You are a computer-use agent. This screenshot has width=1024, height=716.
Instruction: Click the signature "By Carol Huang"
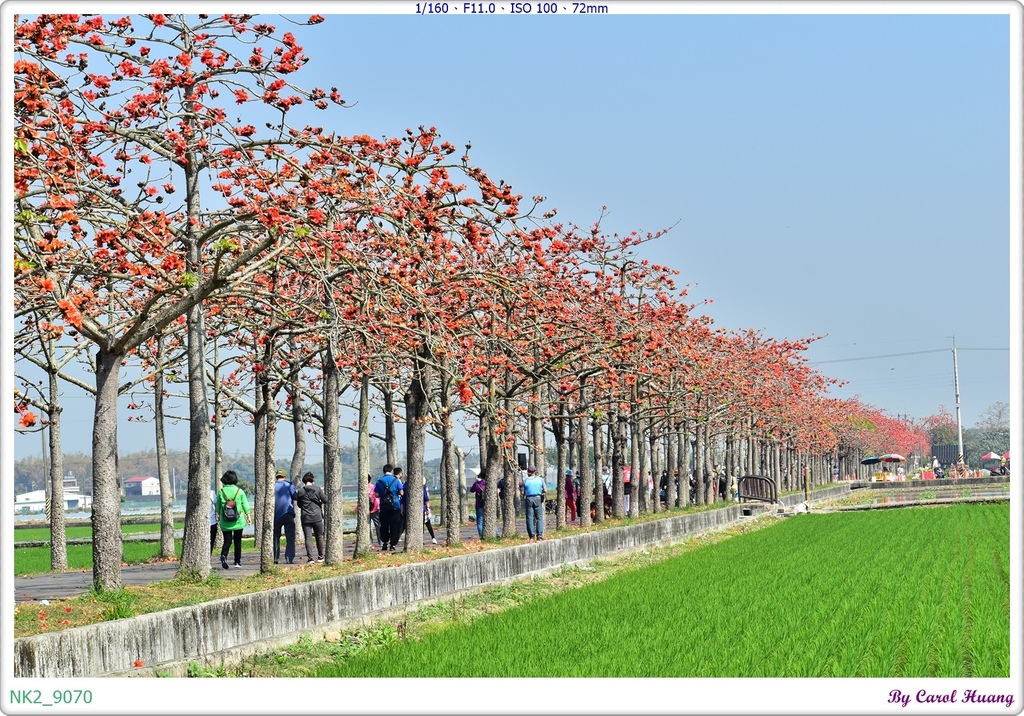(x=950, y=698)
